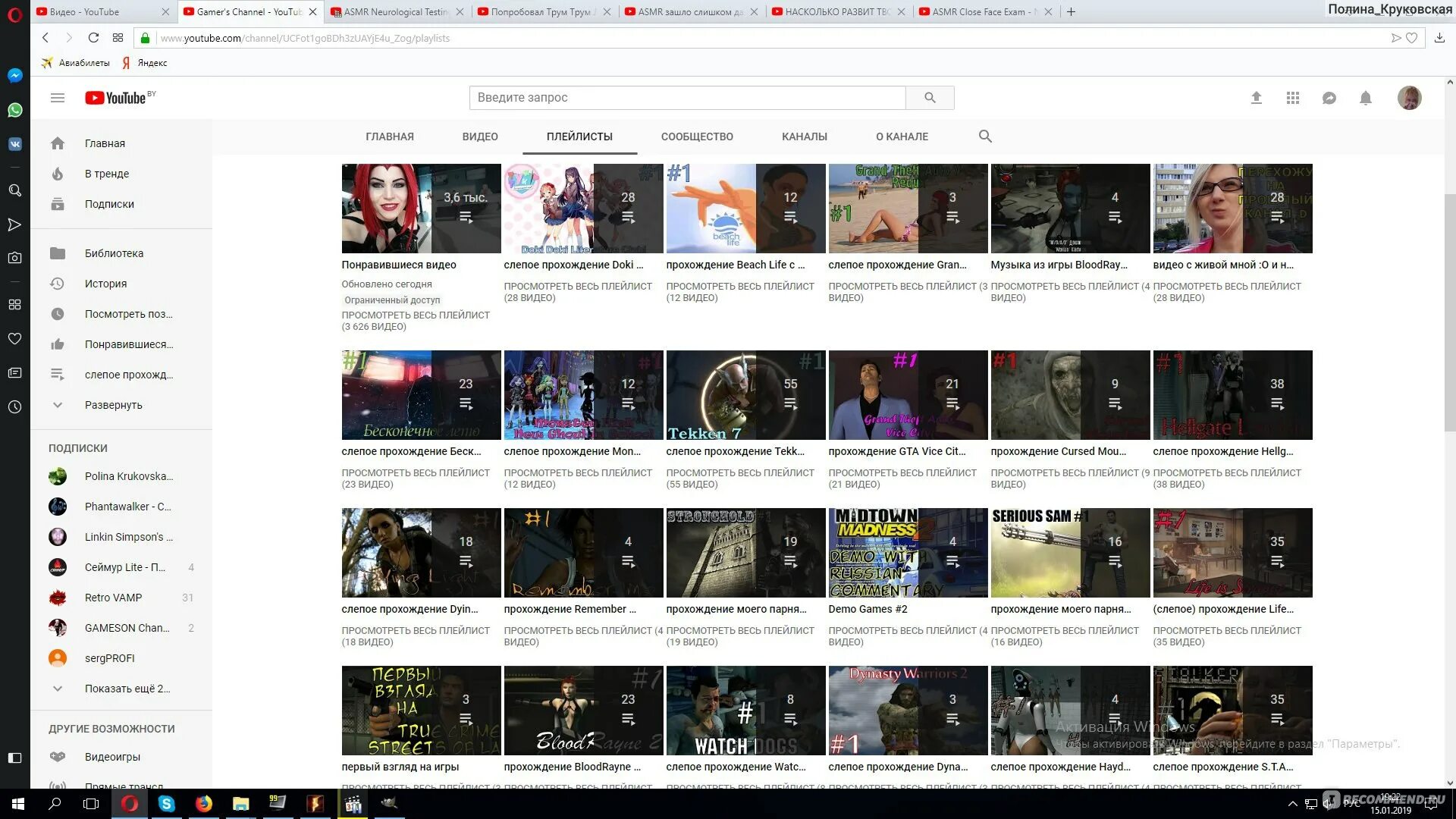Click Библиотека sidebar visibility item
The height and width of the screenshot is (819, 1456).
[x=113, y=252]
